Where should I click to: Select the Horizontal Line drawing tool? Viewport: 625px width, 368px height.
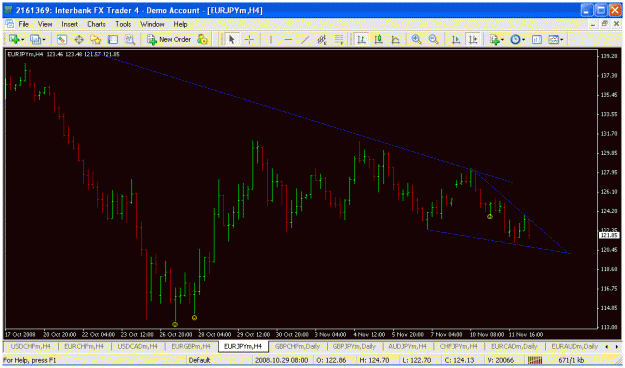[288, 39]
